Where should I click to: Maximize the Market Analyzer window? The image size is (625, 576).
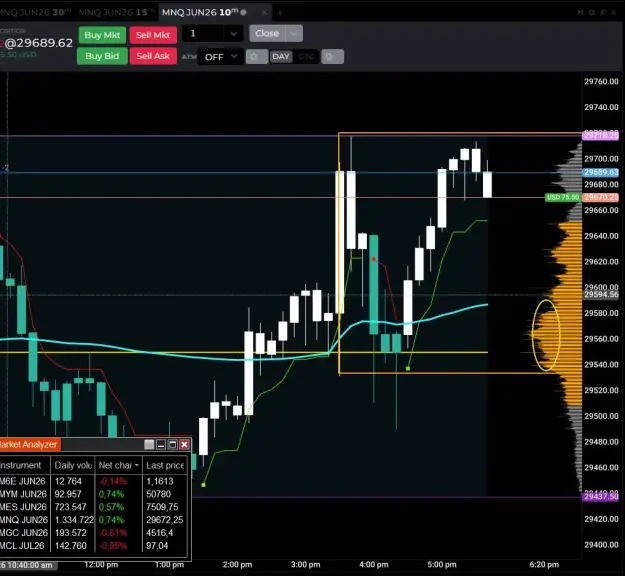coord(173,444)
